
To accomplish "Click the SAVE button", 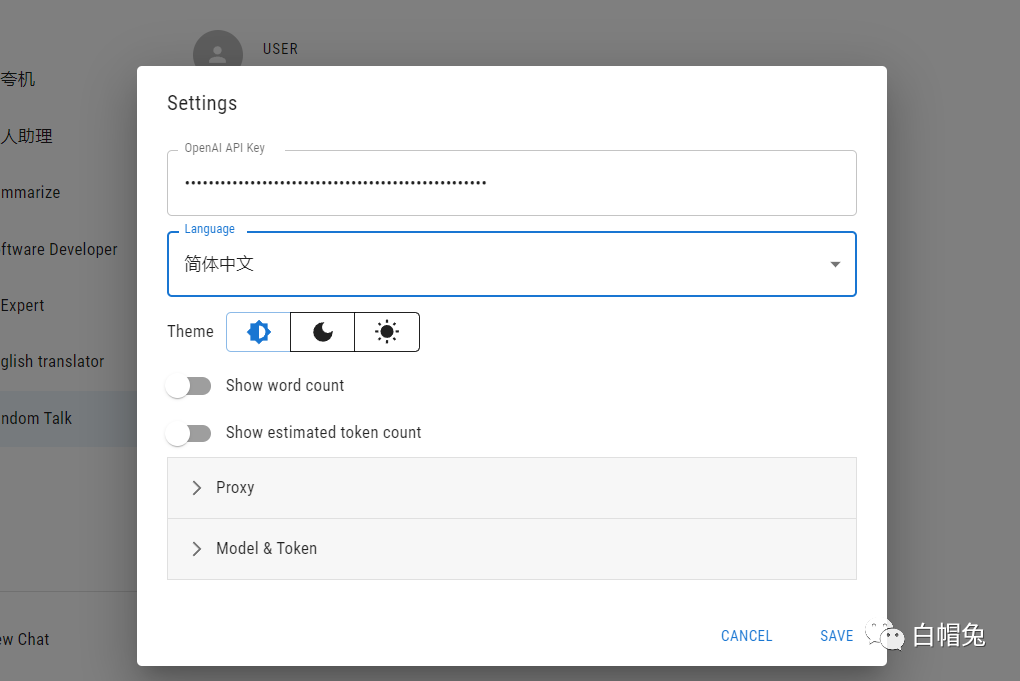I will (x=837, y=635).
